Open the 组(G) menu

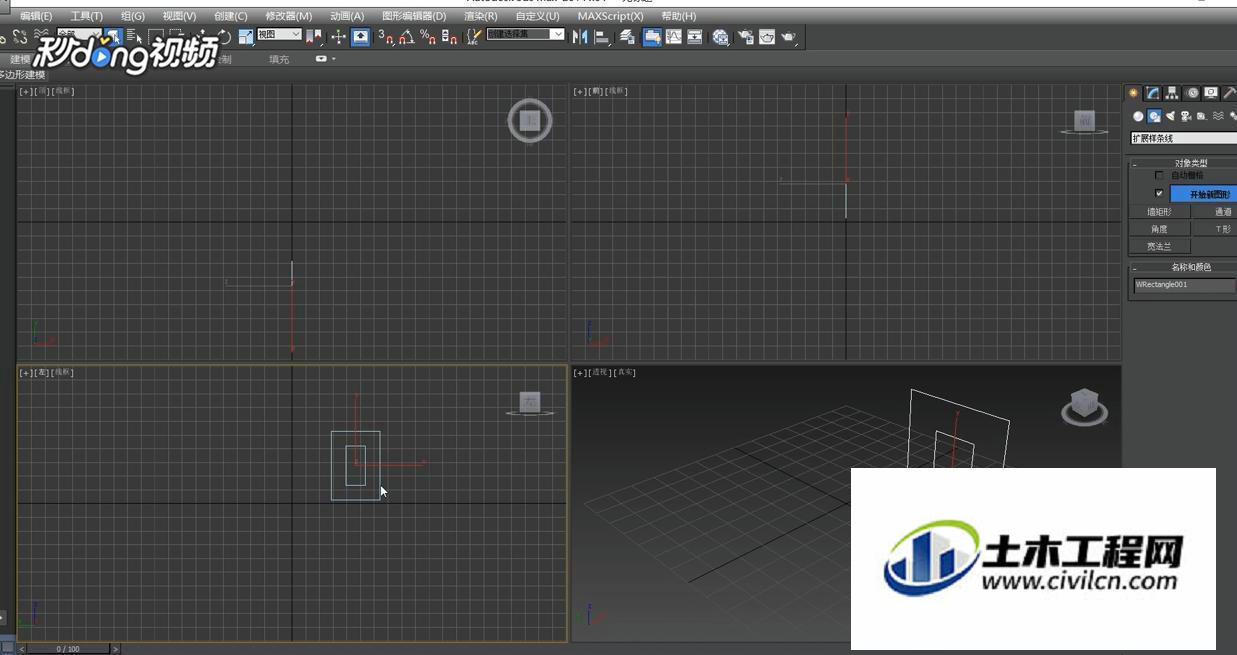point(133,16)
